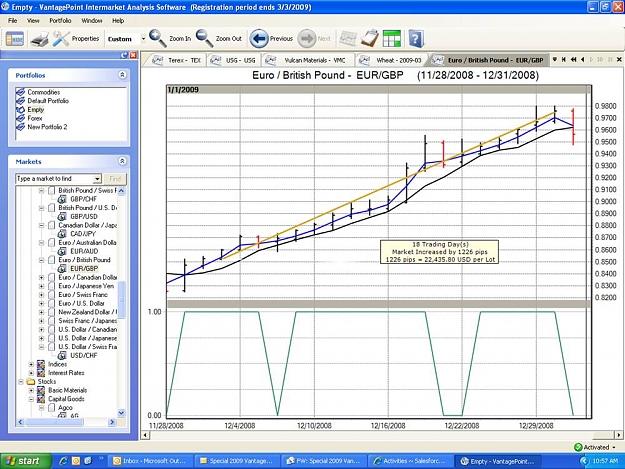Open the Custom zoom dropdown
The width and height of the screenshot is (625, 469).
coord(143,39)
